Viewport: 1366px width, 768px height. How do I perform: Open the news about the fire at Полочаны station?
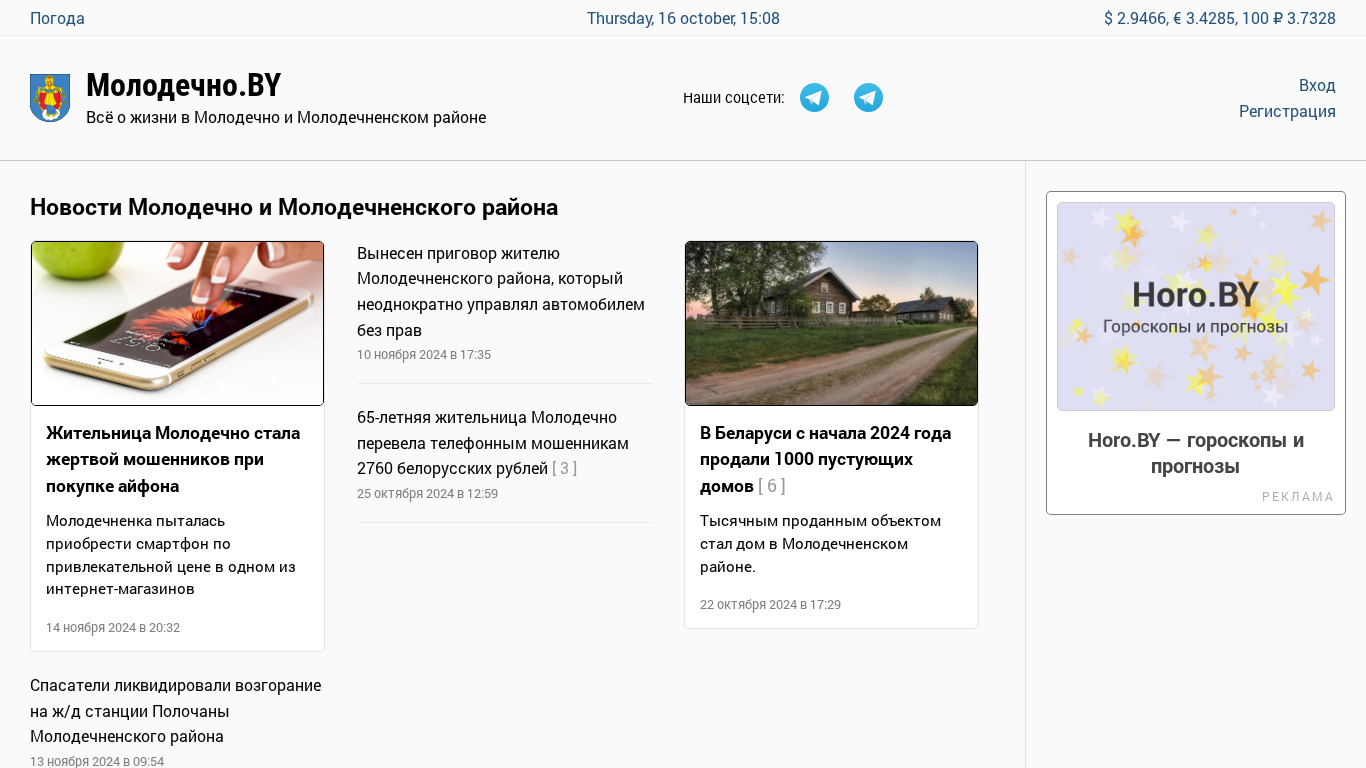[x=176, y=711]
